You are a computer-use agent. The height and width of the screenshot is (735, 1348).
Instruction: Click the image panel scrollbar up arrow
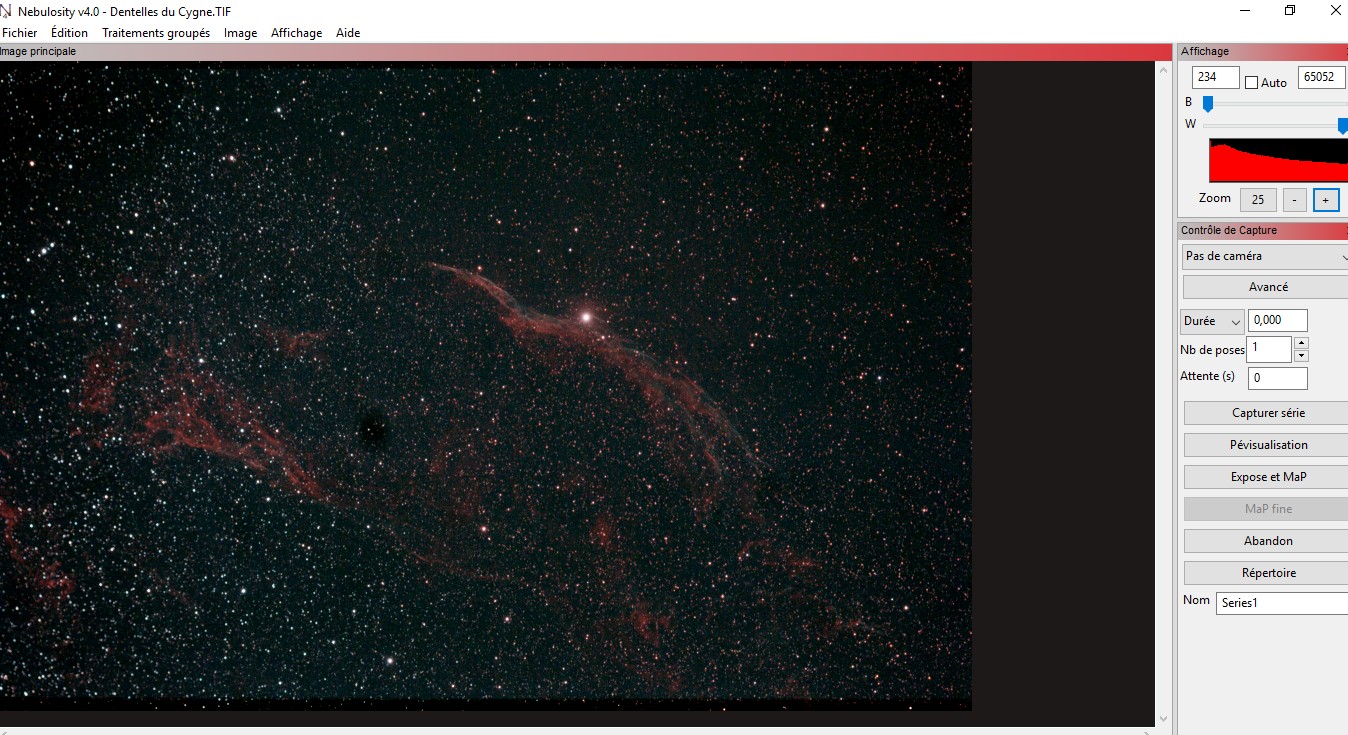pyautogui.click(x=1164, y=70)
